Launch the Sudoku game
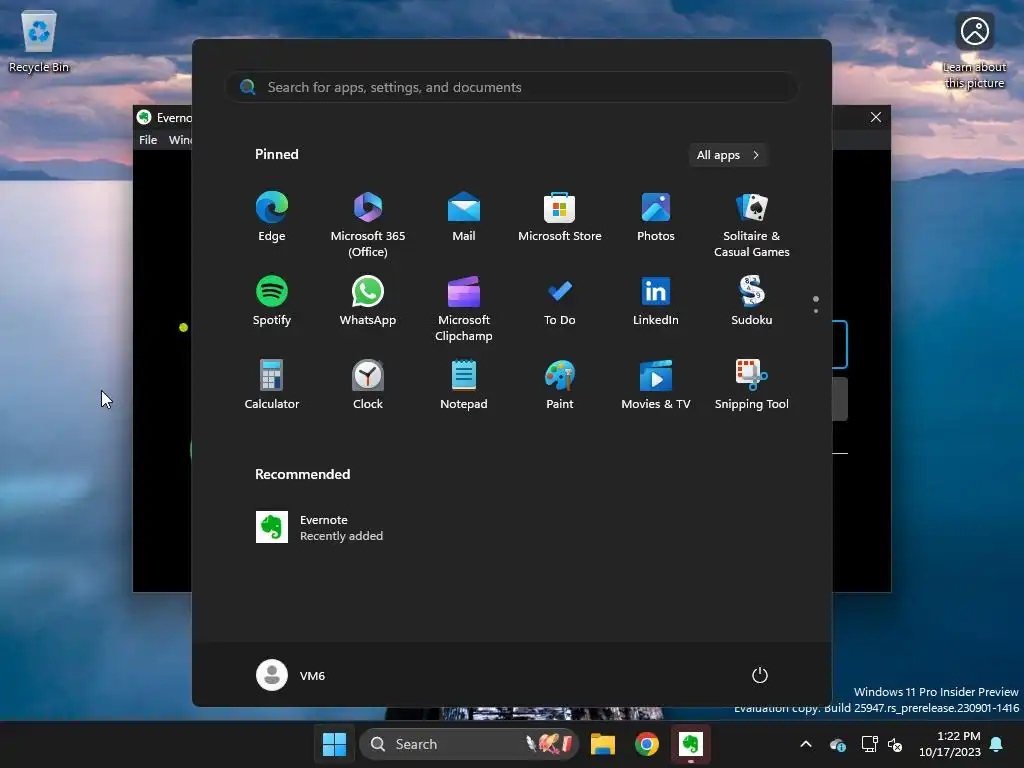Viewport: 1024px width, 768px height. click(x=752, y=300)
